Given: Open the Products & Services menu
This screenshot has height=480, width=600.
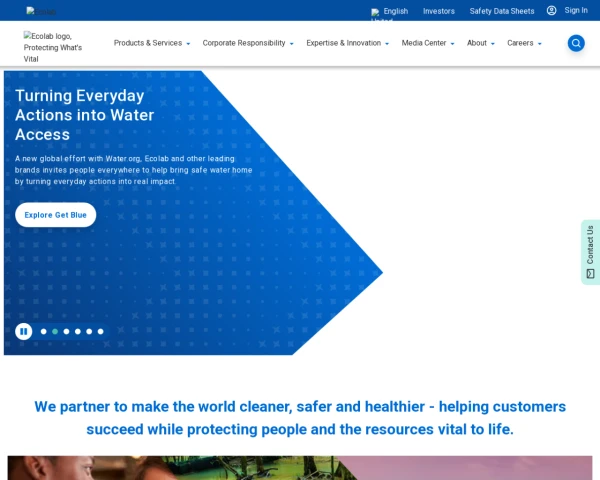Looking at the screenshot, I should click(148, 43).
